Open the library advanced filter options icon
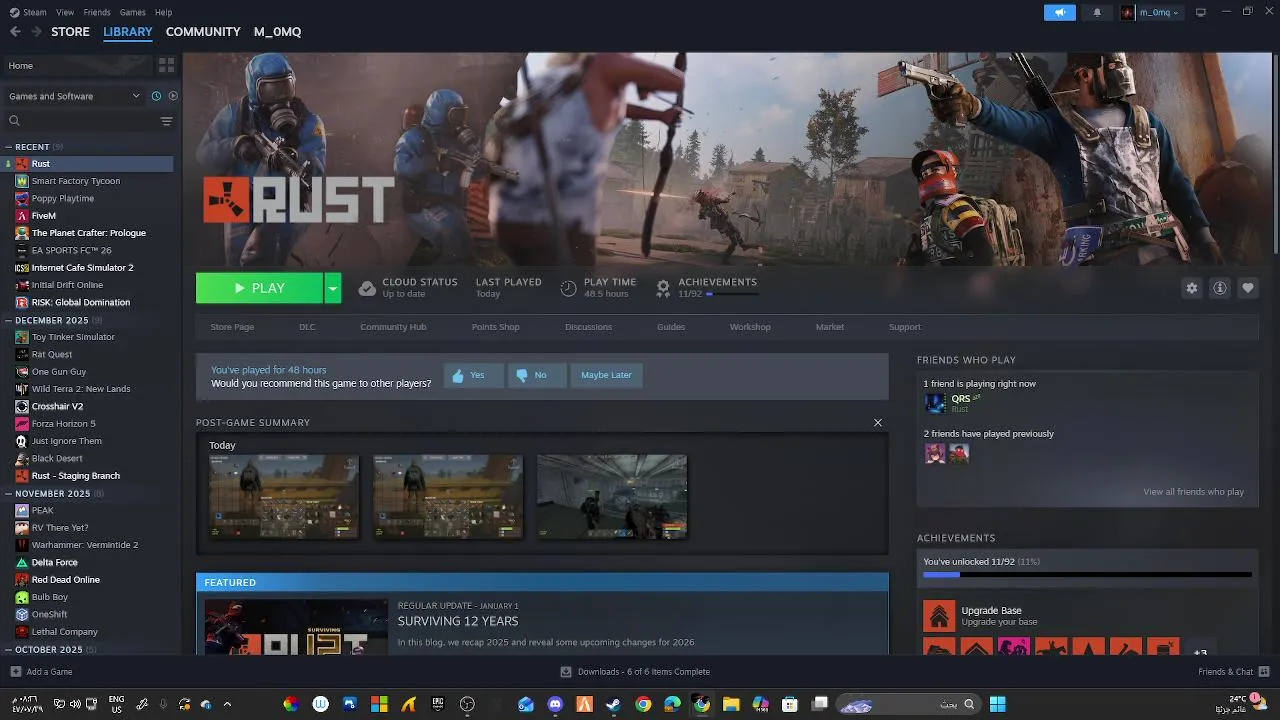The width and height of the screenshot is (1280, 720). point(166,121)
